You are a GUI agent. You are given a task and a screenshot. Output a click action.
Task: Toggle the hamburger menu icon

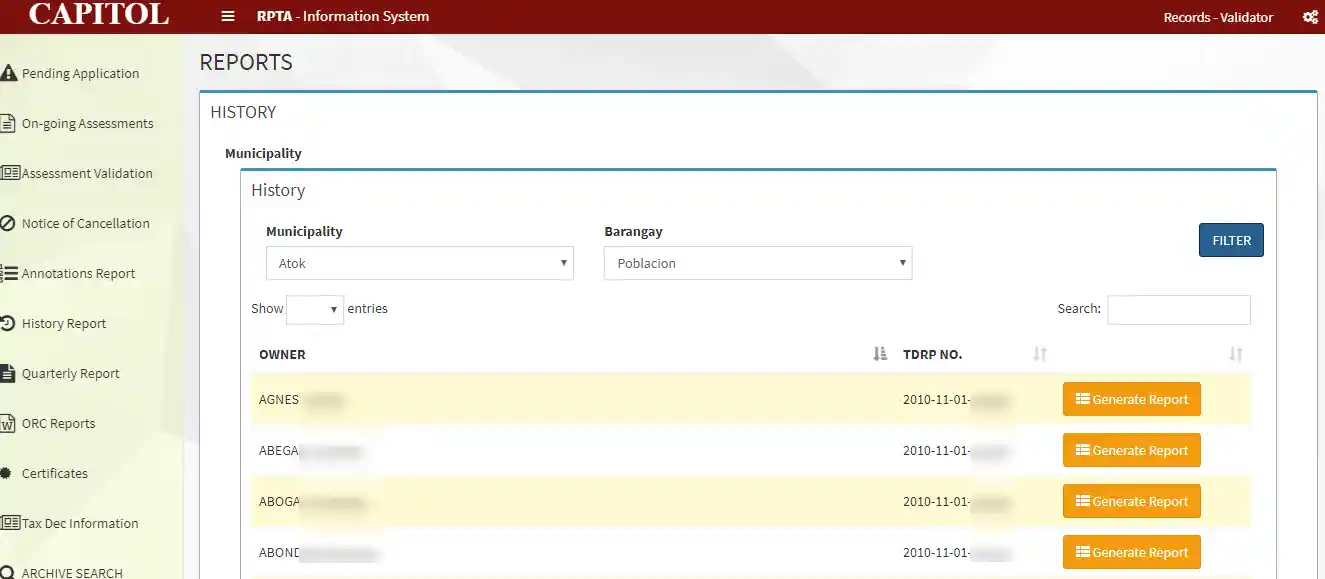(x=228, y=17)
